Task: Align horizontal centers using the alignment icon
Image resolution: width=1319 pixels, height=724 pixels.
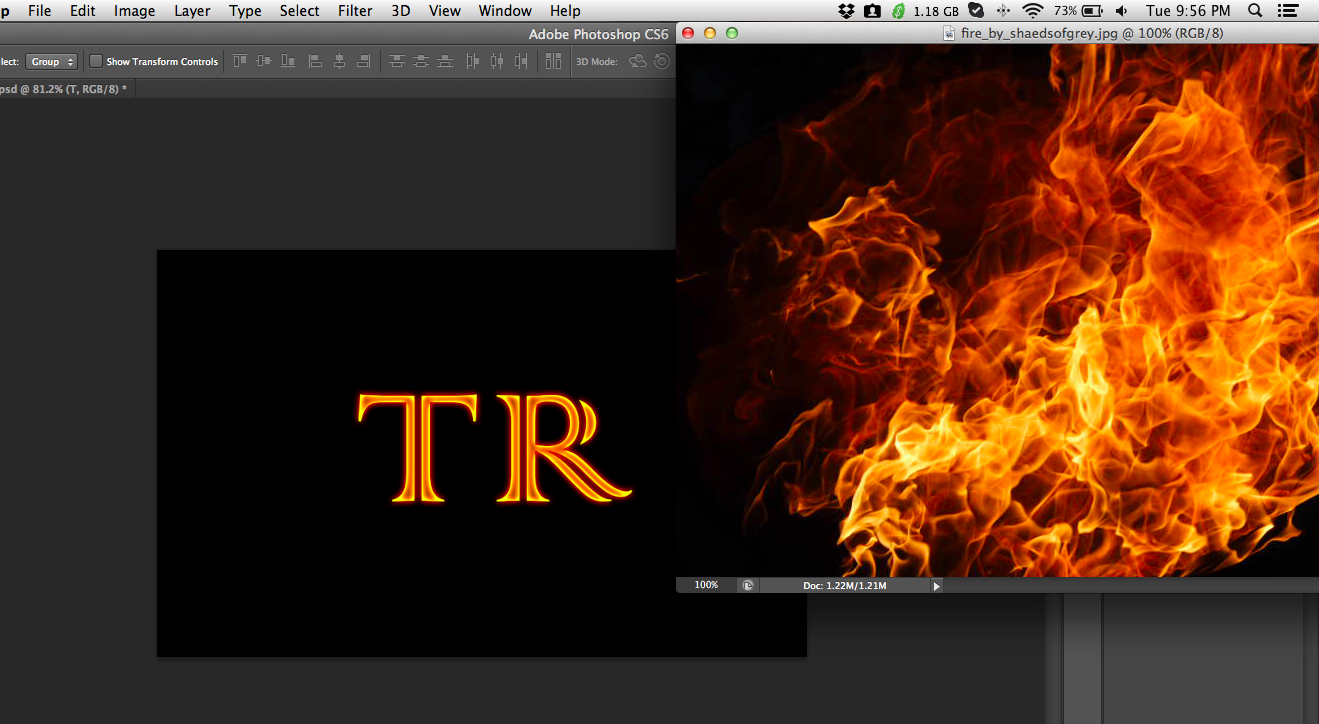Action: 339,61
